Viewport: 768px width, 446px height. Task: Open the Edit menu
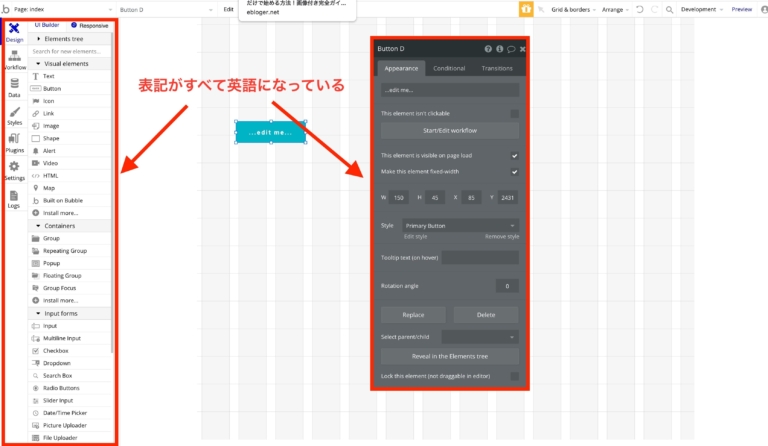coord(228,9)
